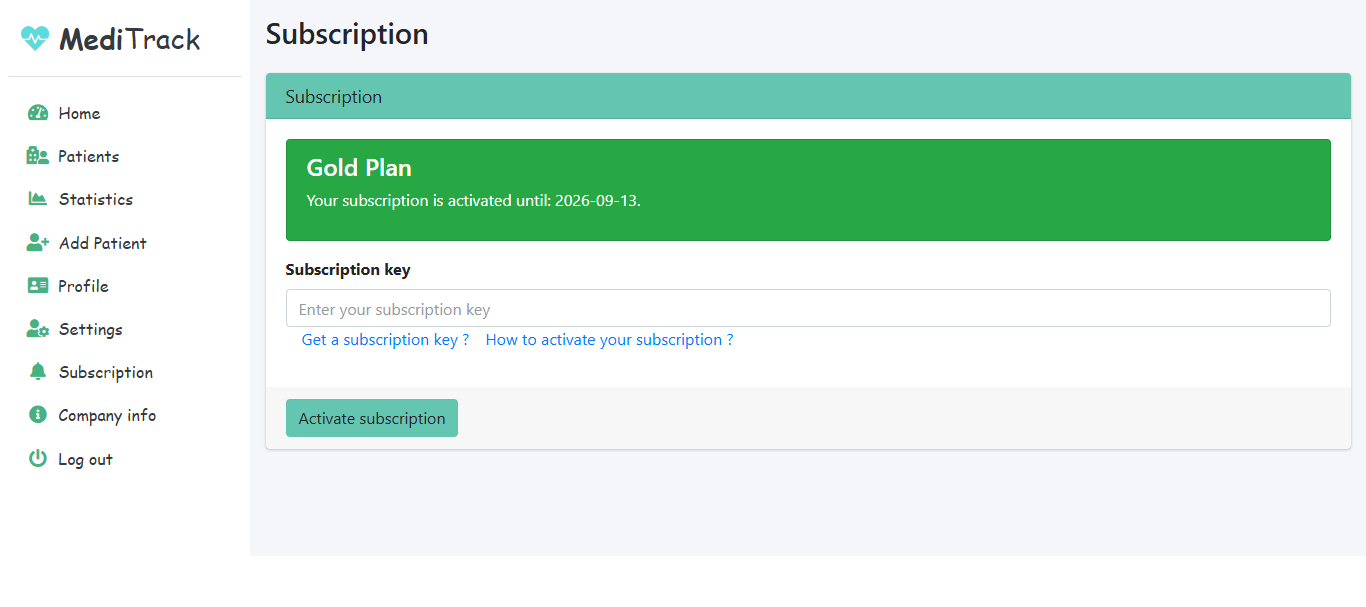Click the Home dashboard gauge icon

[x=38, y=113]
